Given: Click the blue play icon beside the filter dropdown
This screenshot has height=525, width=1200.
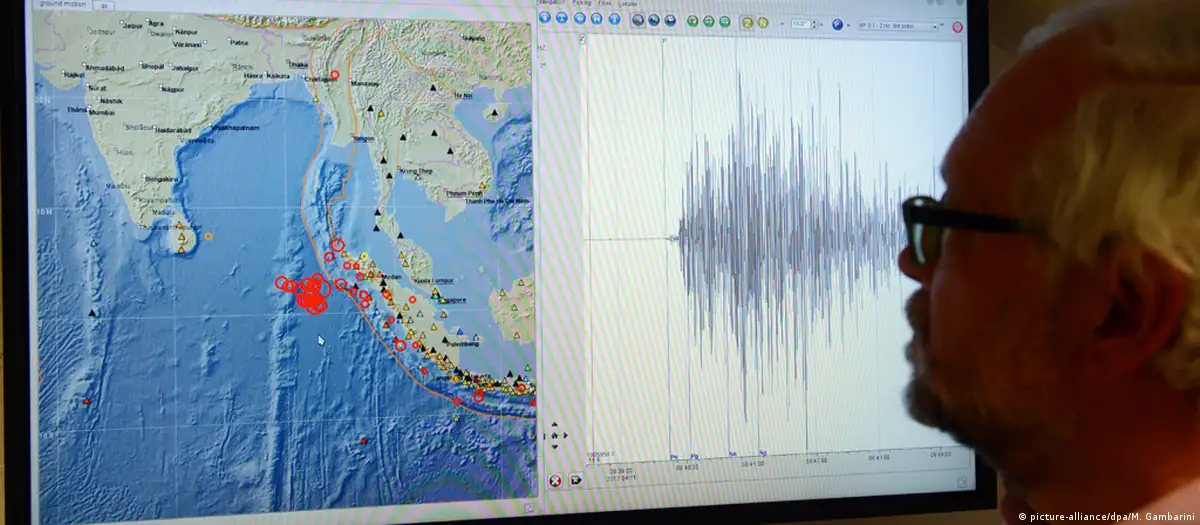Looking at the screenshot, I should coord(838,23).
